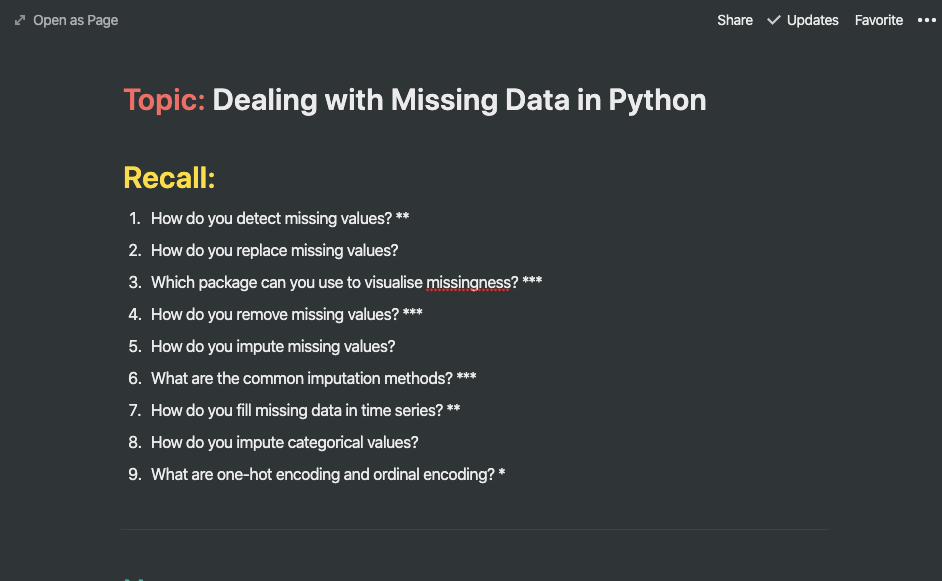
Task: Click the number 1 list marker
Action: [x=134, y=218]
